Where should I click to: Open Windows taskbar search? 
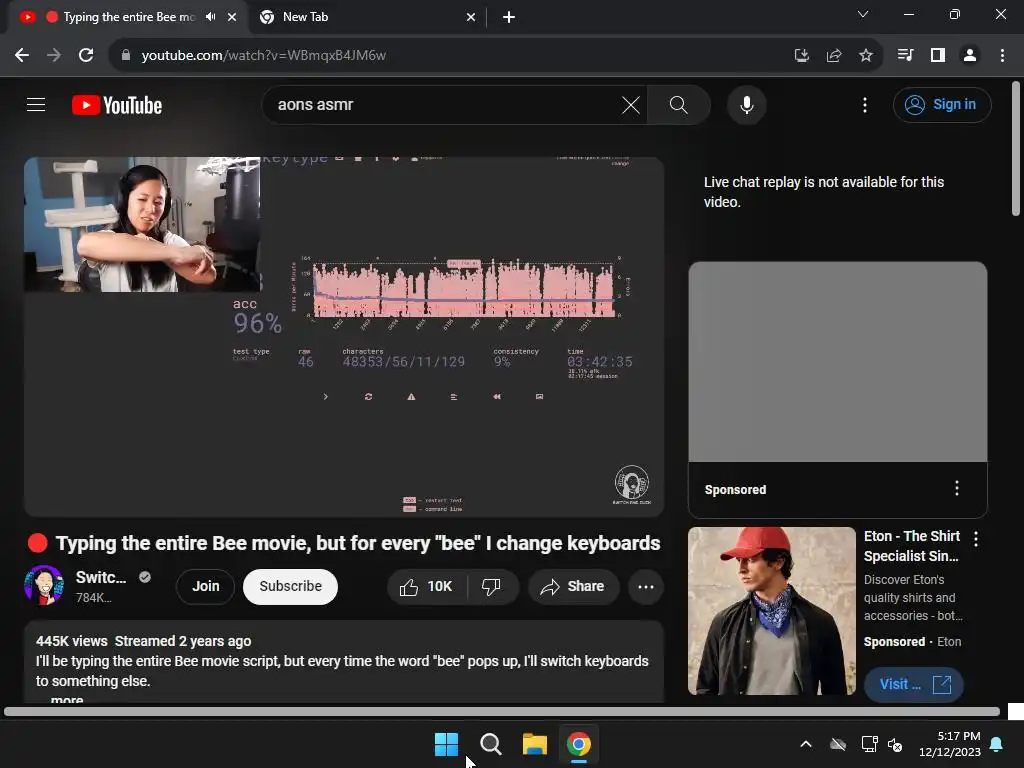490,744
